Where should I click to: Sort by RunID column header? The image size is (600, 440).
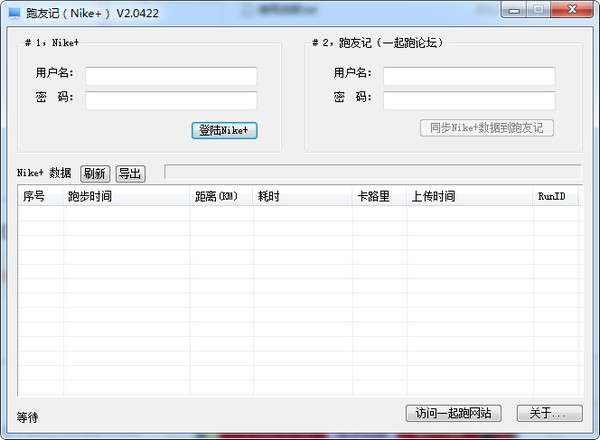tap(556, 197)
